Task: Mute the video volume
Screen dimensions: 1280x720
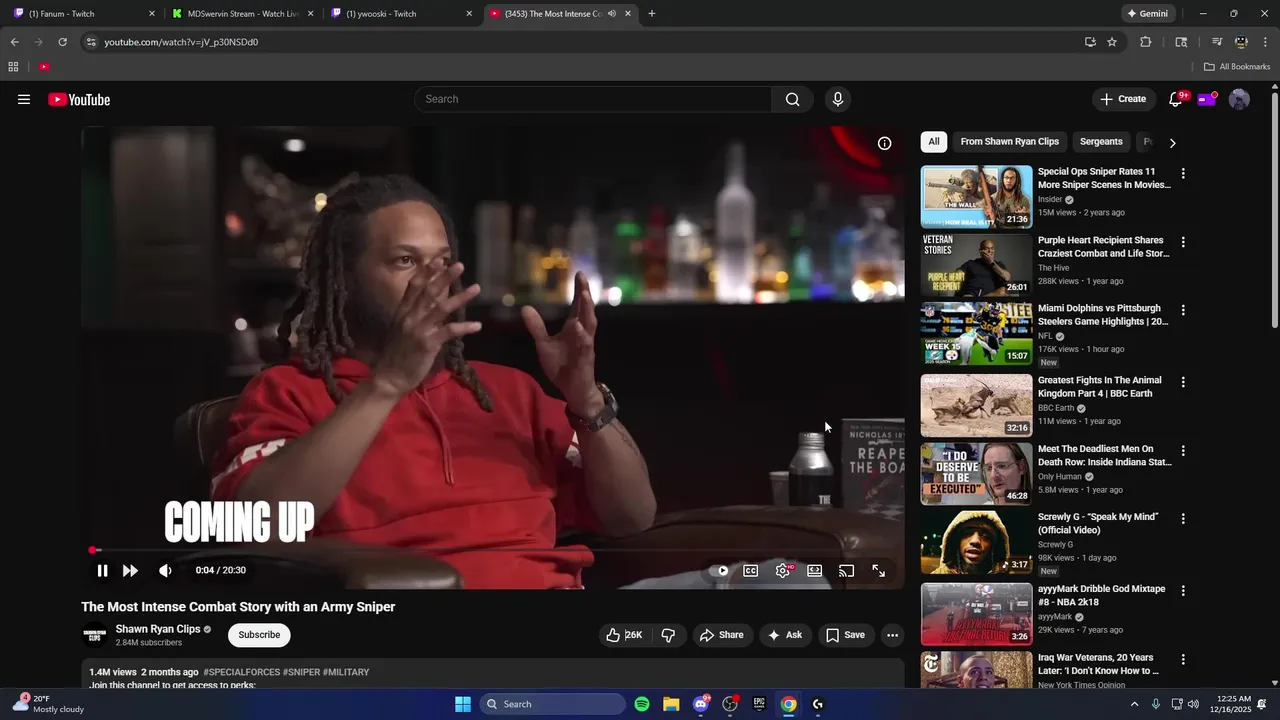Action: [165, 571]
